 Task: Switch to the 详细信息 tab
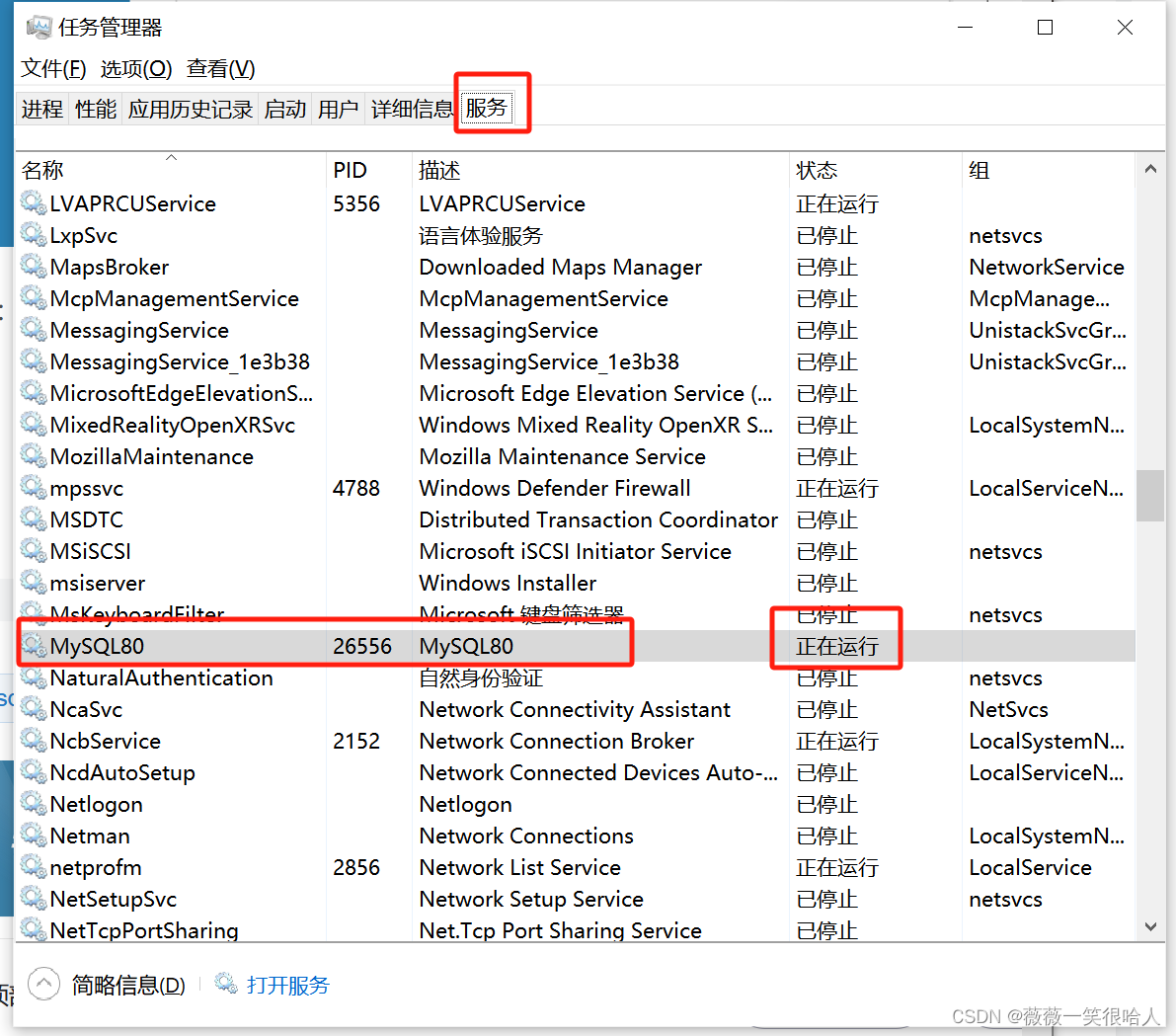coord(413,110)
